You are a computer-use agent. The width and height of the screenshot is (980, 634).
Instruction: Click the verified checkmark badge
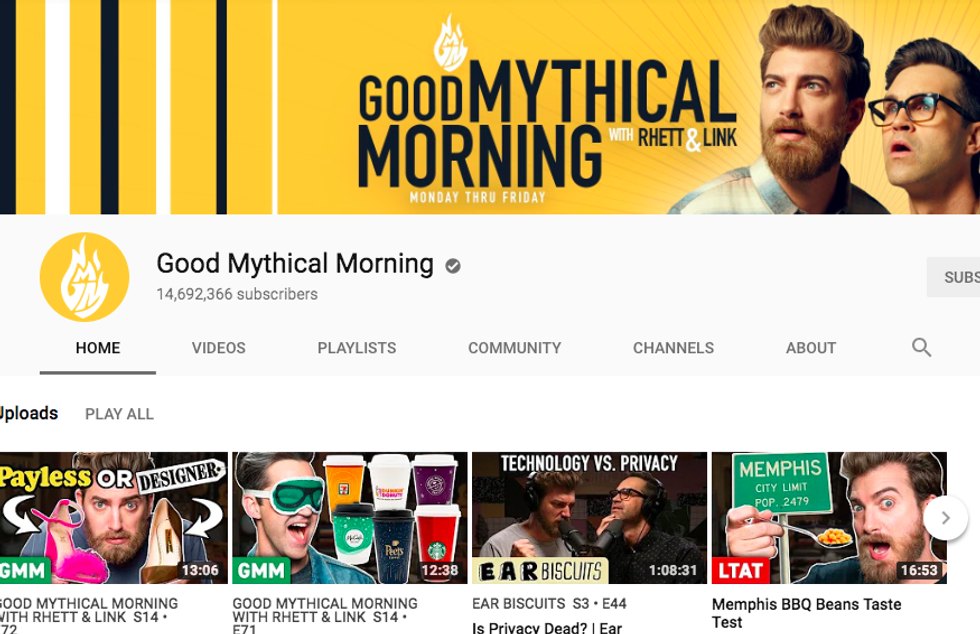[x=453, y=266]
